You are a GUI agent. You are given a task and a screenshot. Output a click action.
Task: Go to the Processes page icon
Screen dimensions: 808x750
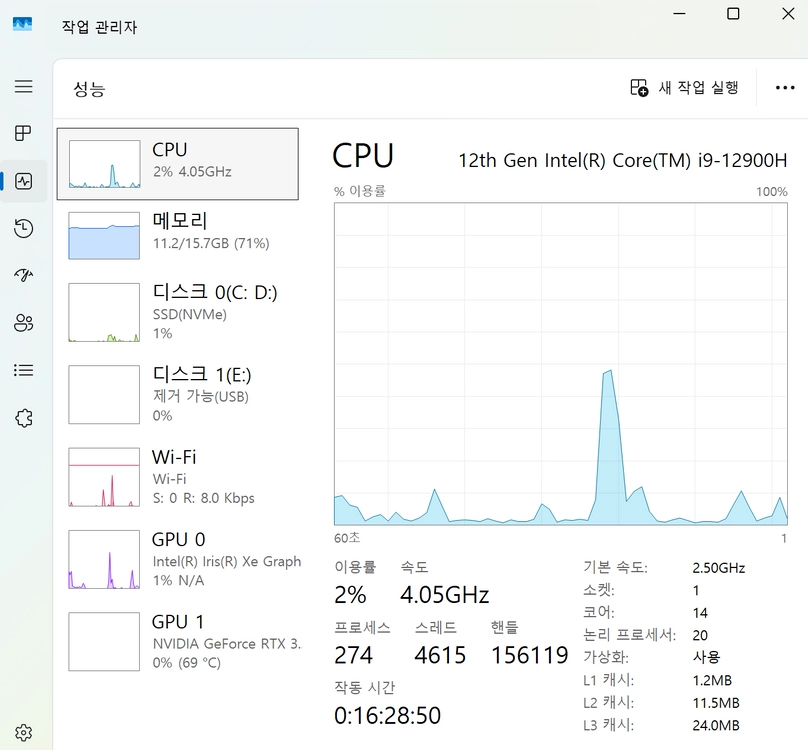pos(23,134)
